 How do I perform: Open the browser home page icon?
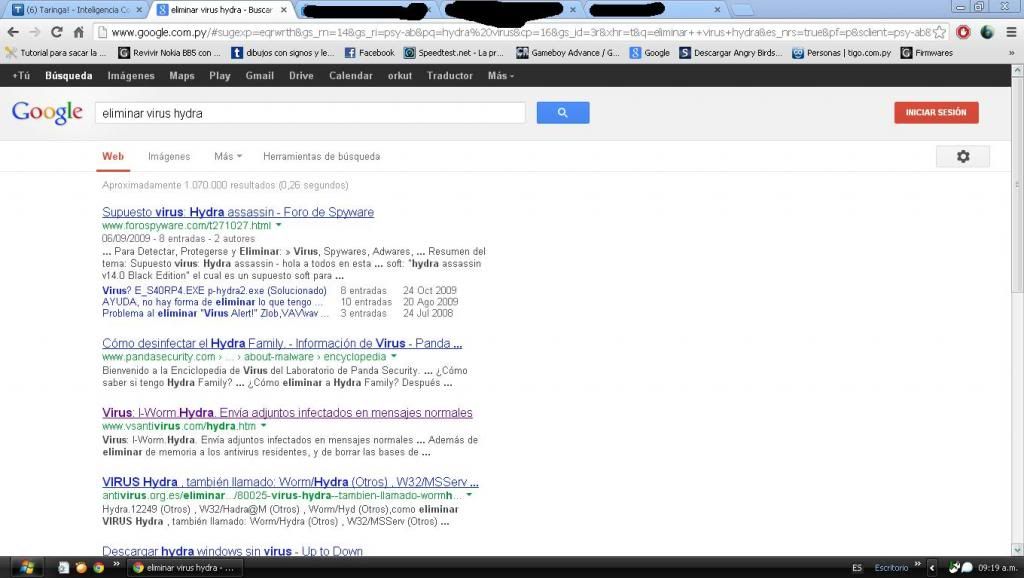(x=78, y=32)
